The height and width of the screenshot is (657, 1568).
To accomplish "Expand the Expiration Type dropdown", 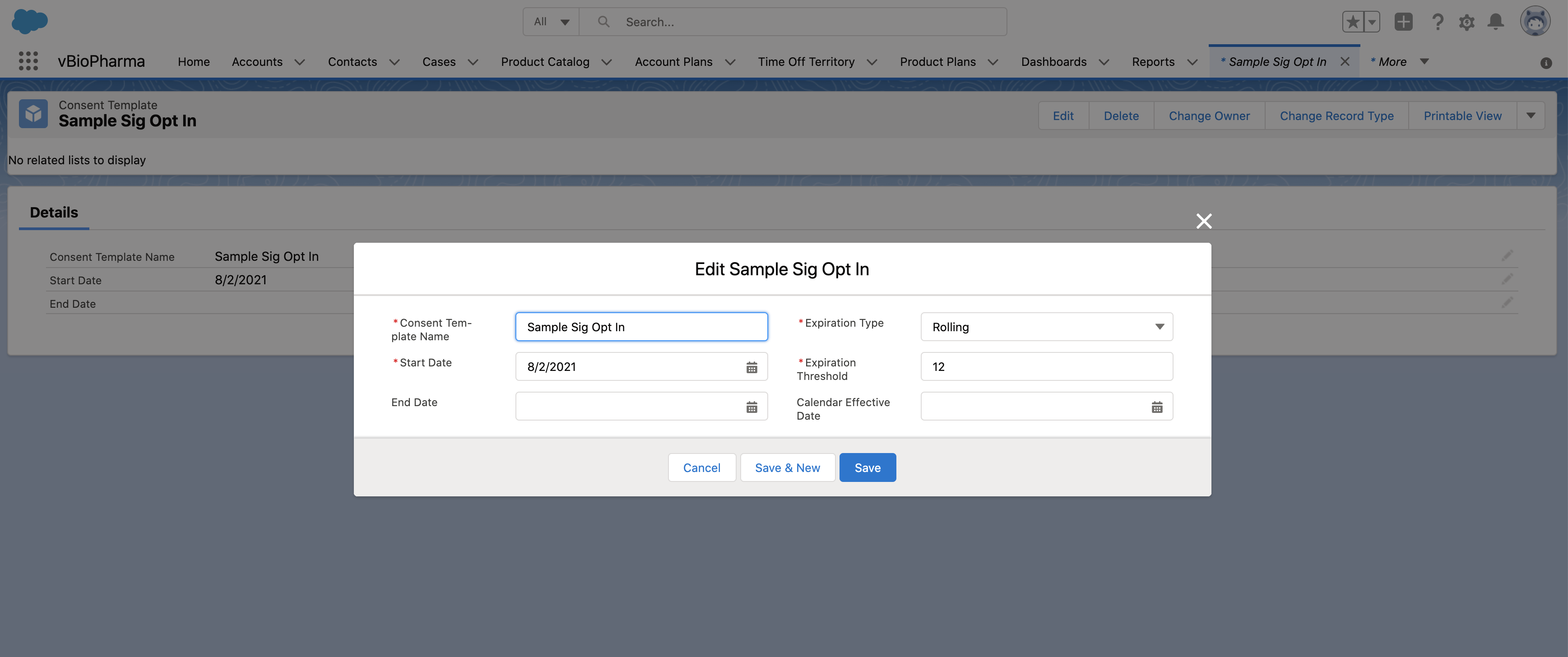I will coord(1046,327).
